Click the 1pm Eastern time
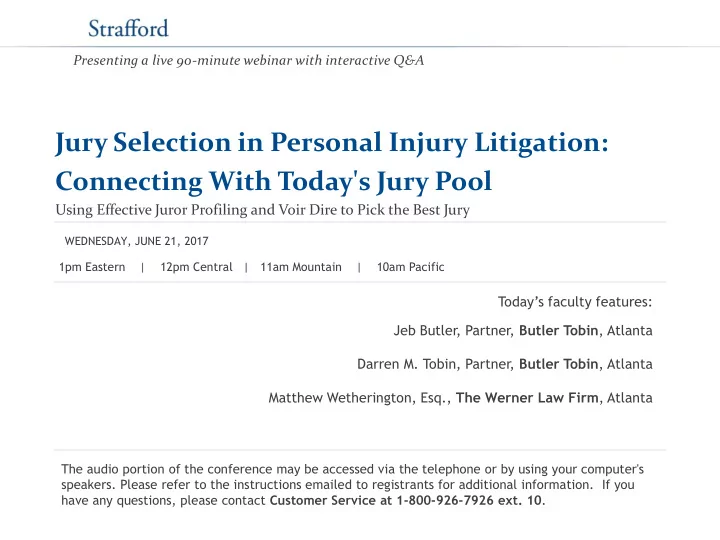Screen dimensions: 720x540 (x=92, y=267)
